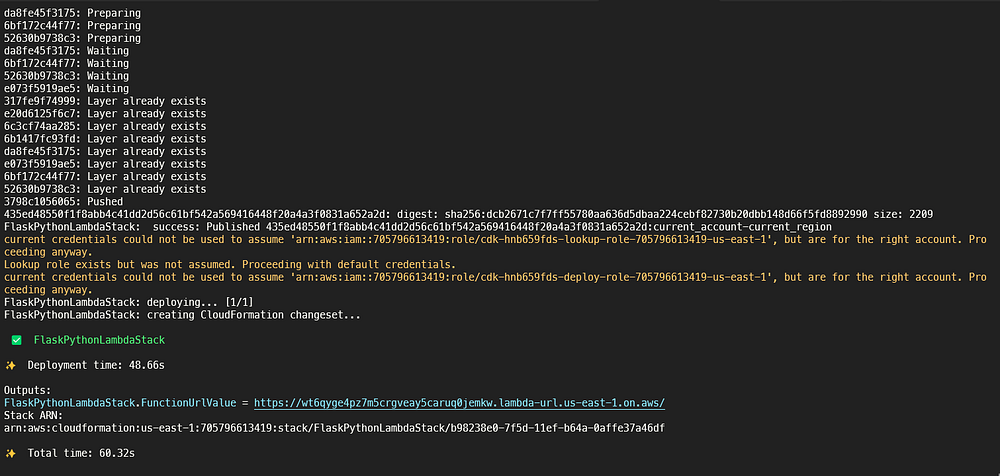Screen dimensions: 1000x476
Task: Click 'e073f5919ae5: Waiting' line
Action: click(x=66, y=88)
